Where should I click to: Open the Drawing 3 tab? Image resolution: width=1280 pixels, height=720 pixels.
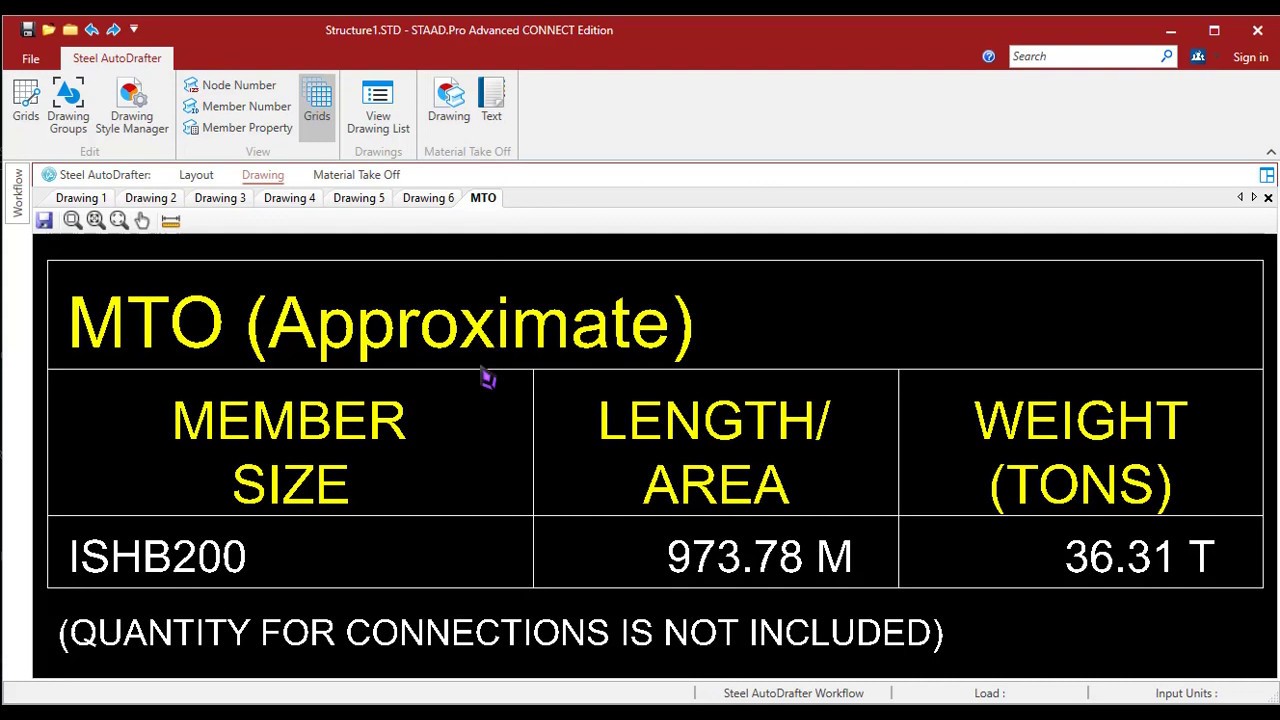pyautogui.click(x=220, y=198)
